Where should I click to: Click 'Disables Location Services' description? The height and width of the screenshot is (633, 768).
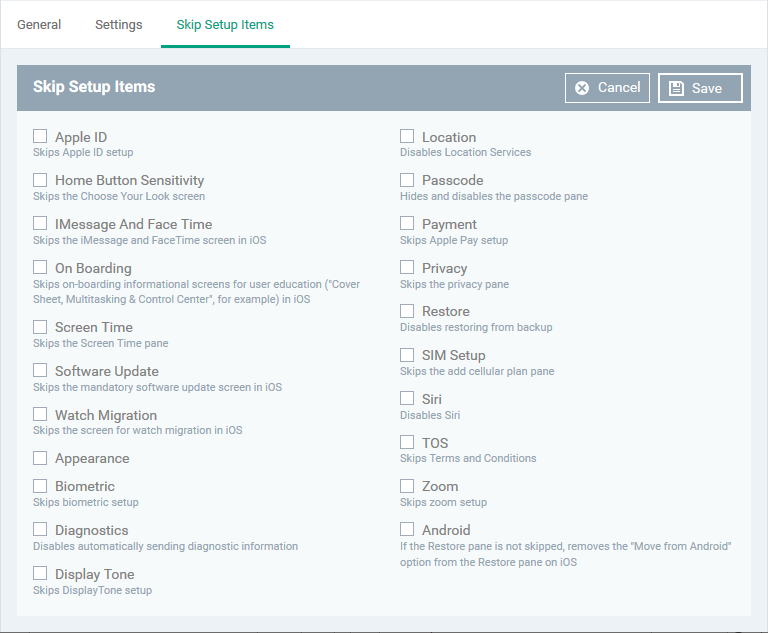click(x=465, y=152)
